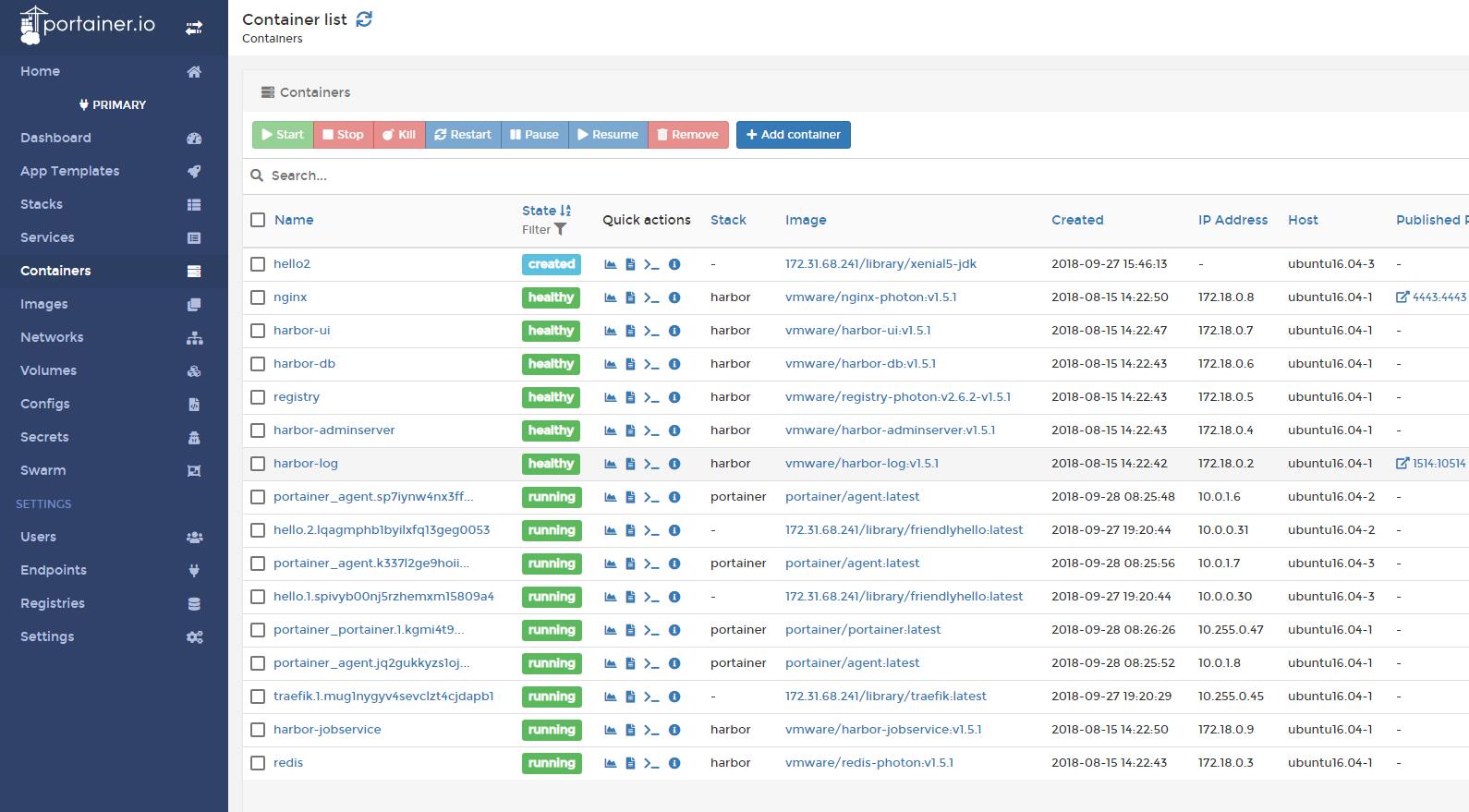This screenshot has height=812, width=1469.
Task: Open the harbor-adminserver container name link
Action: [334, 430]
